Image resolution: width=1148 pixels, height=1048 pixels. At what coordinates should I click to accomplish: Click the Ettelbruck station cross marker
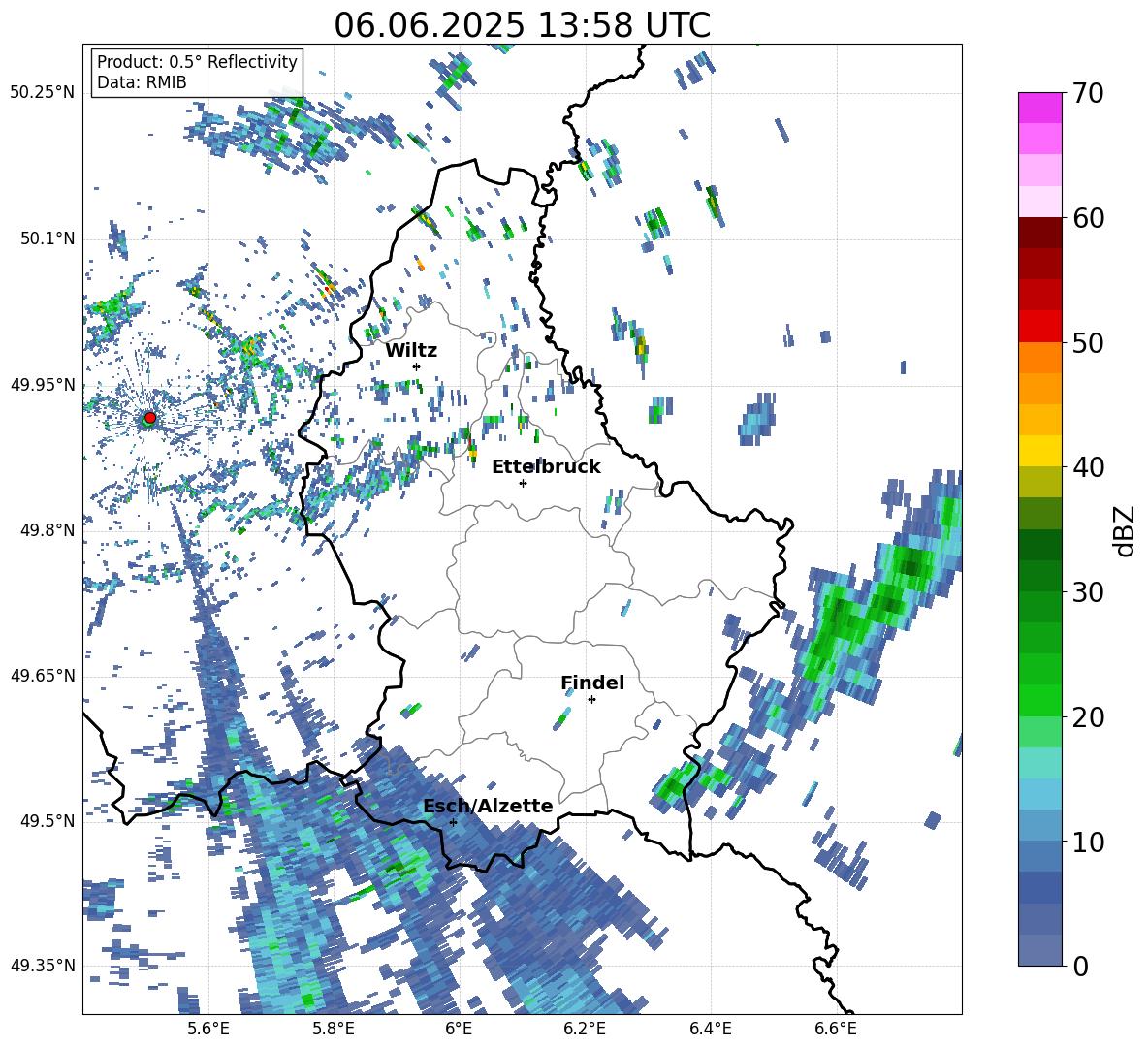click(x=523, y=483)
